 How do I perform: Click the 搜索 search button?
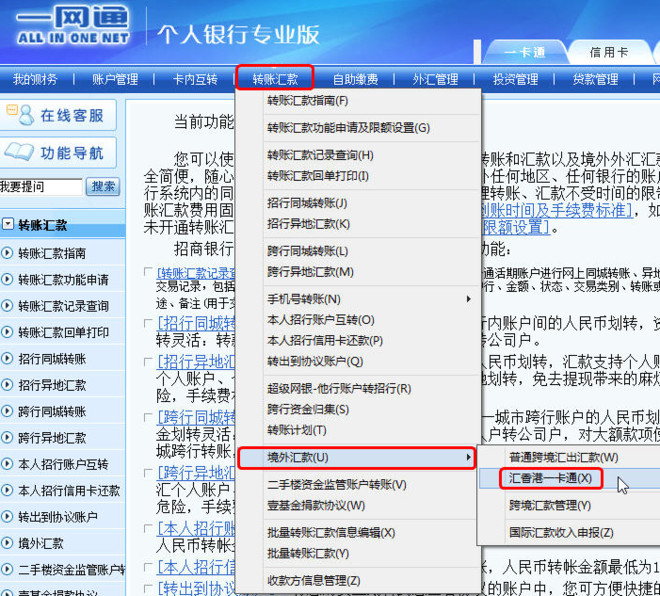(x=103, y=186)
